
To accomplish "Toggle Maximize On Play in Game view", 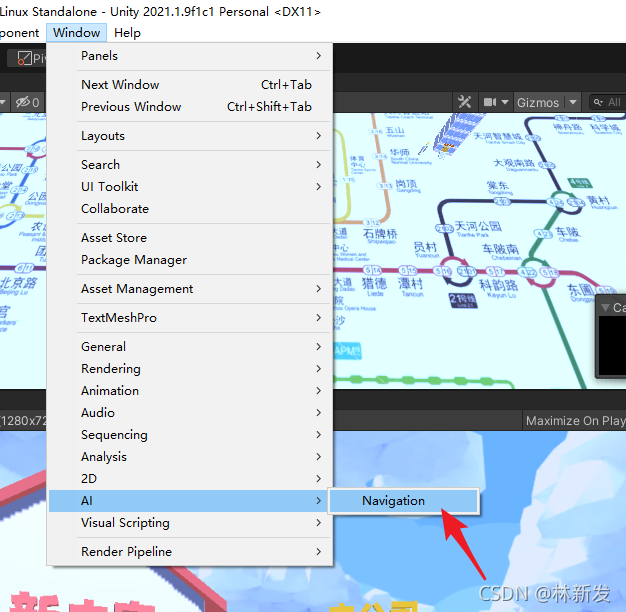I will pos(574,420).
